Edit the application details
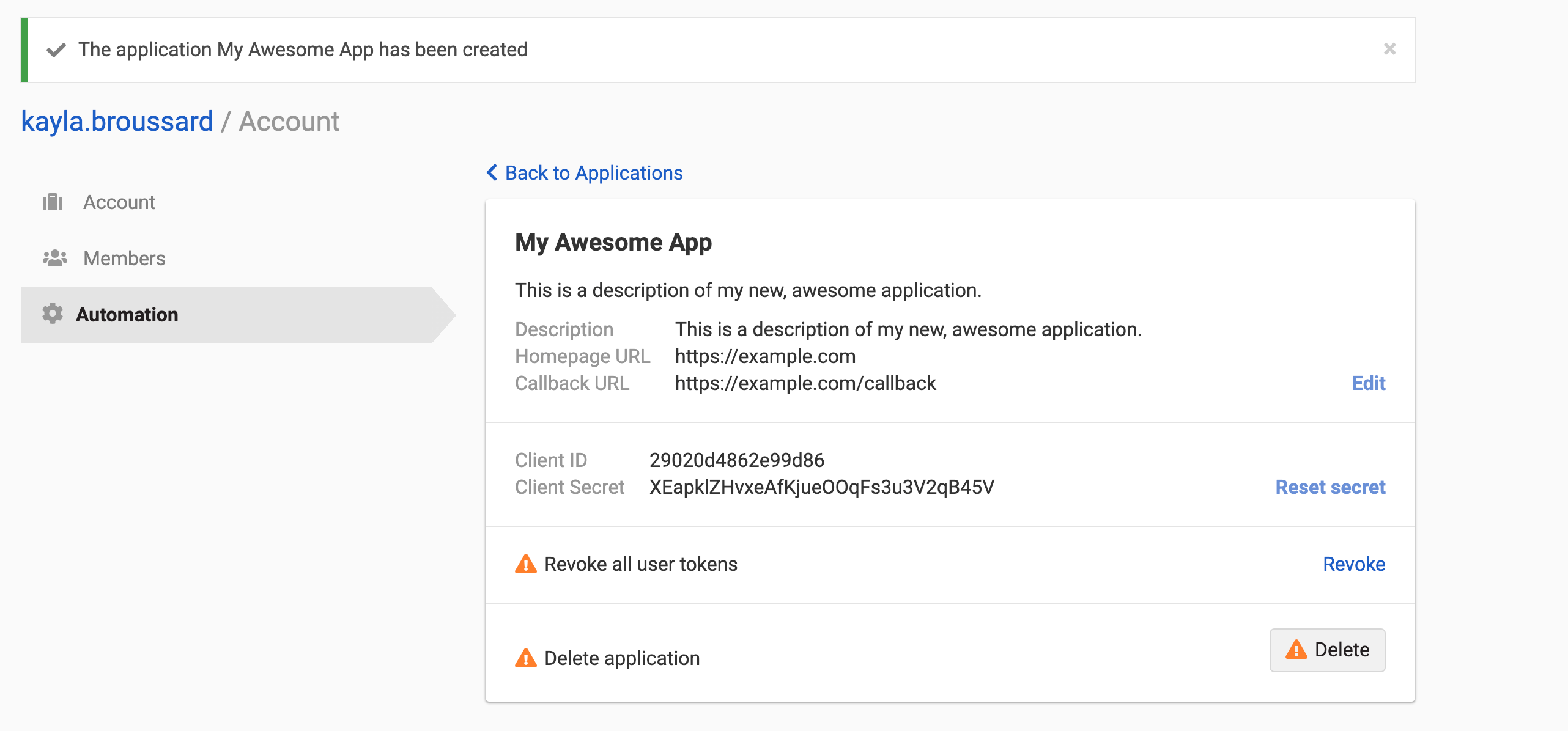Viewport: 1568px width, 731px height. 1368,383
